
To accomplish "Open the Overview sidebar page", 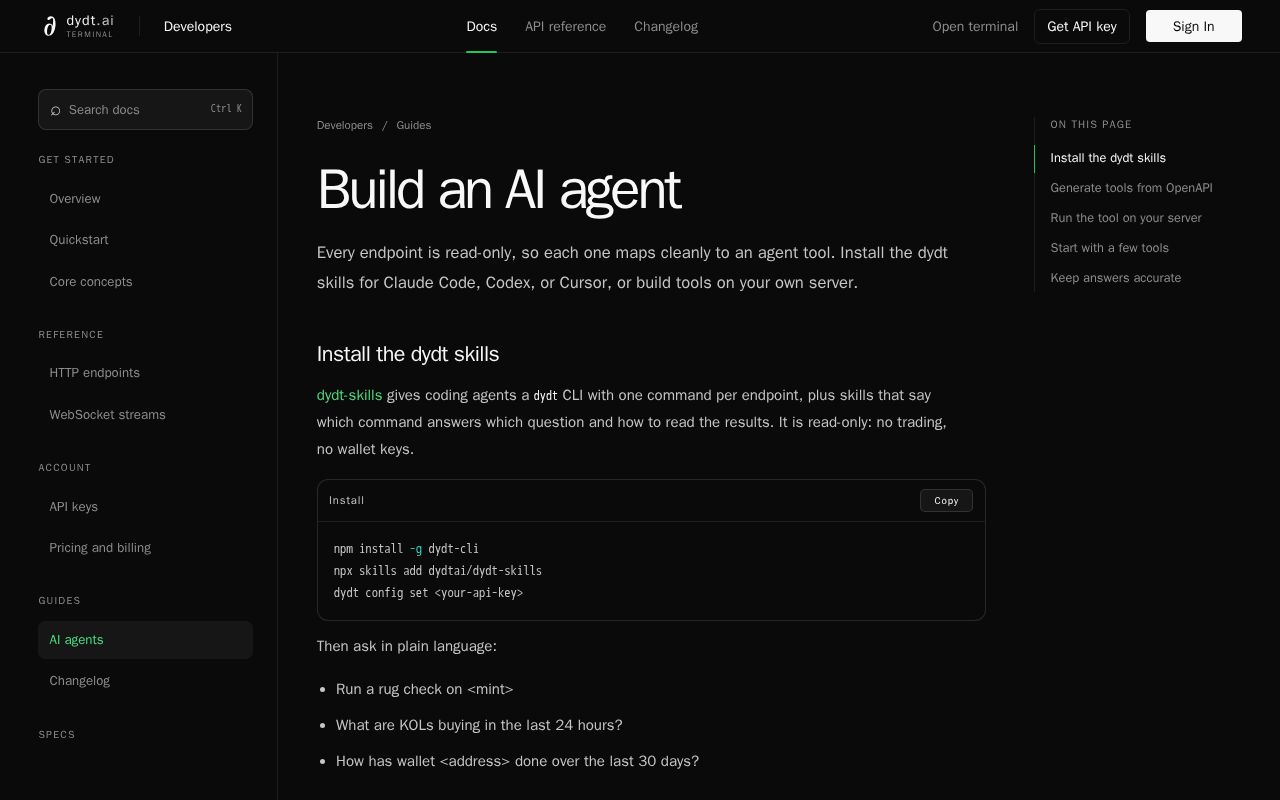I will (145, 199).
